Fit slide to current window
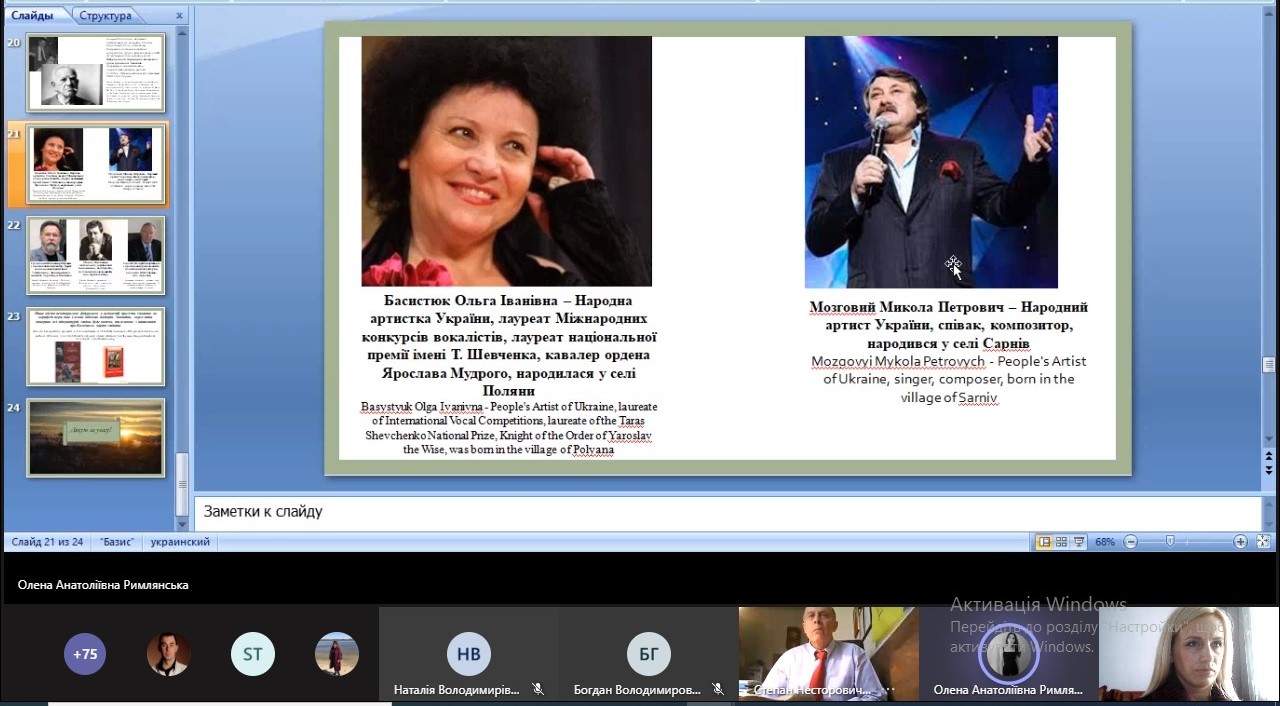 point(1263,542)
